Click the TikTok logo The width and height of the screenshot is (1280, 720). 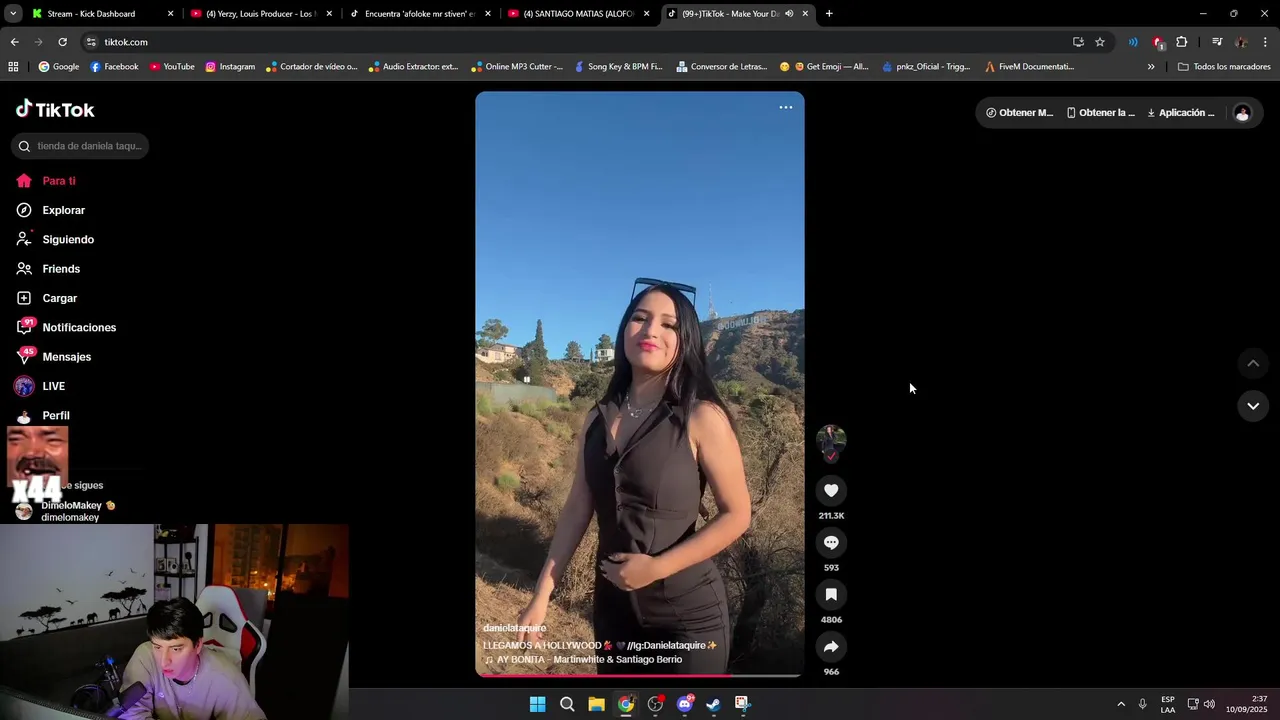(55, 109)
